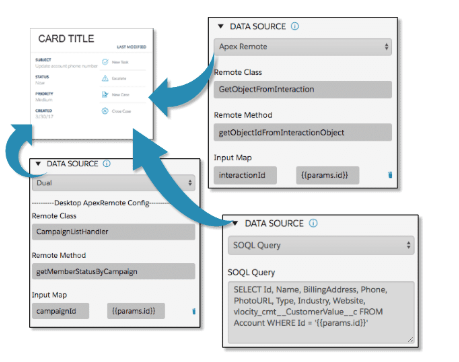
Task: Click the New Task checkmark icon
Action: [105, 62]
